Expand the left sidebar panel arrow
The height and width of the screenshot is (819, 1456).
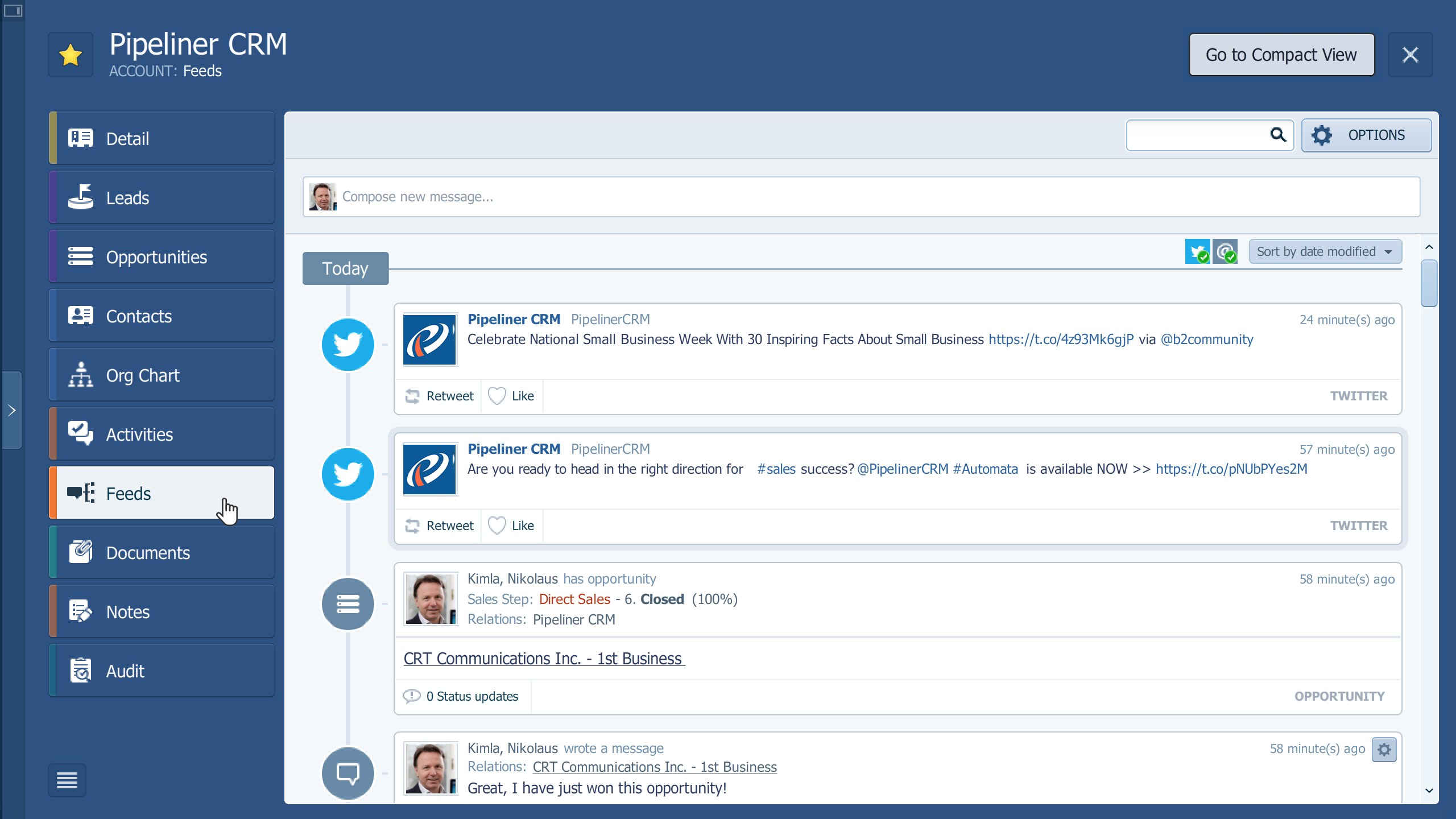[11, 411]
